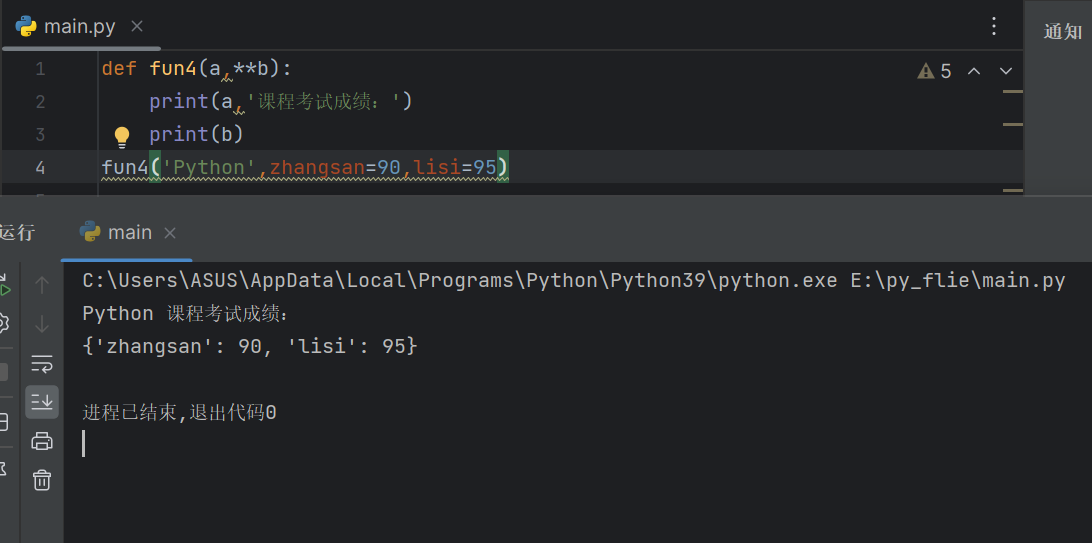
Task: Close the main run tab
Action: (x=169, y=233)
